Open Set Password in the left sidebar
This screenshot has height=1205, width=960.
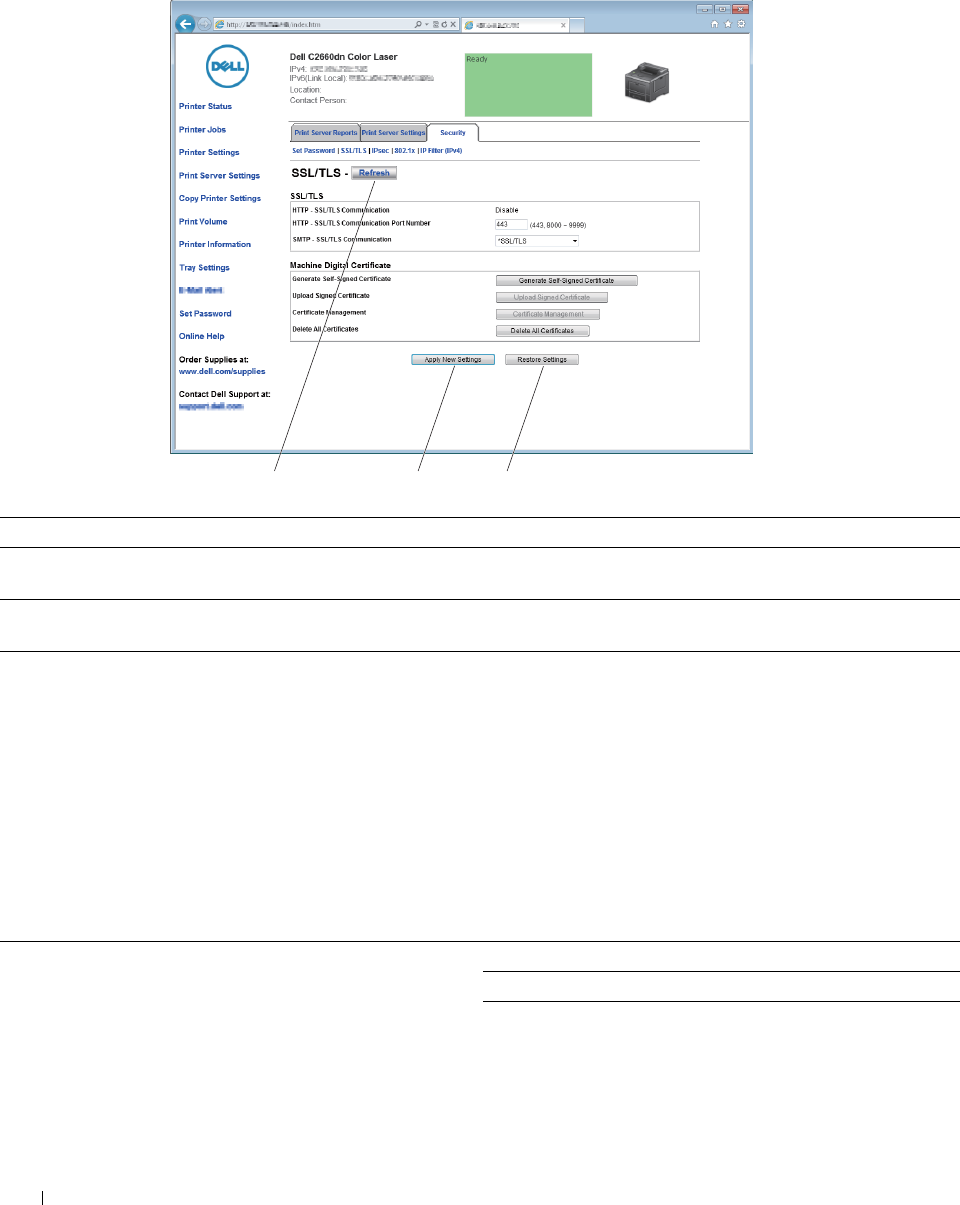coord(205,313)
